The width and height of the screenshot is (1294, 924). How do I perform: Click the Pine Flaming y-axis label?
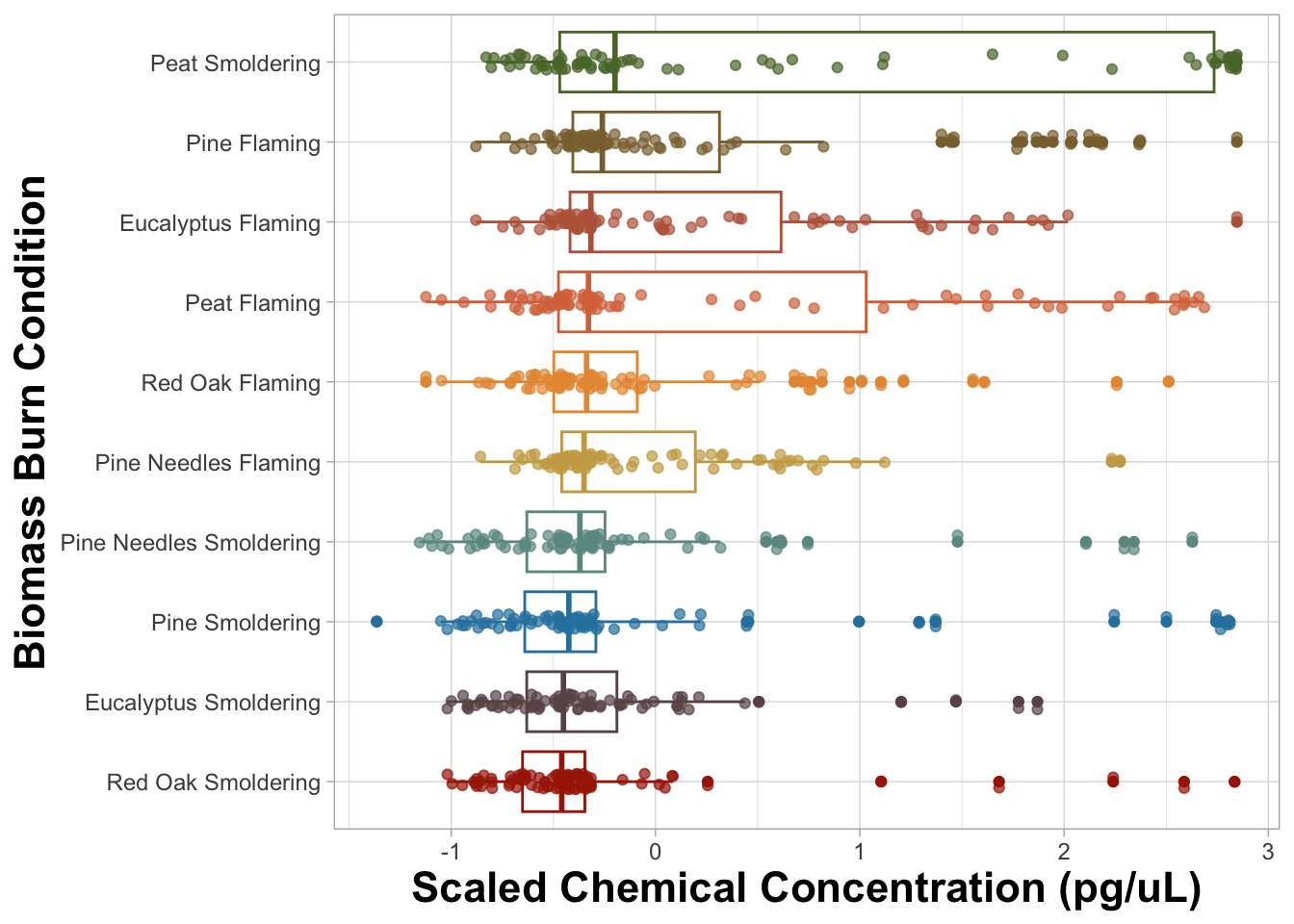[x=253, y=143]
